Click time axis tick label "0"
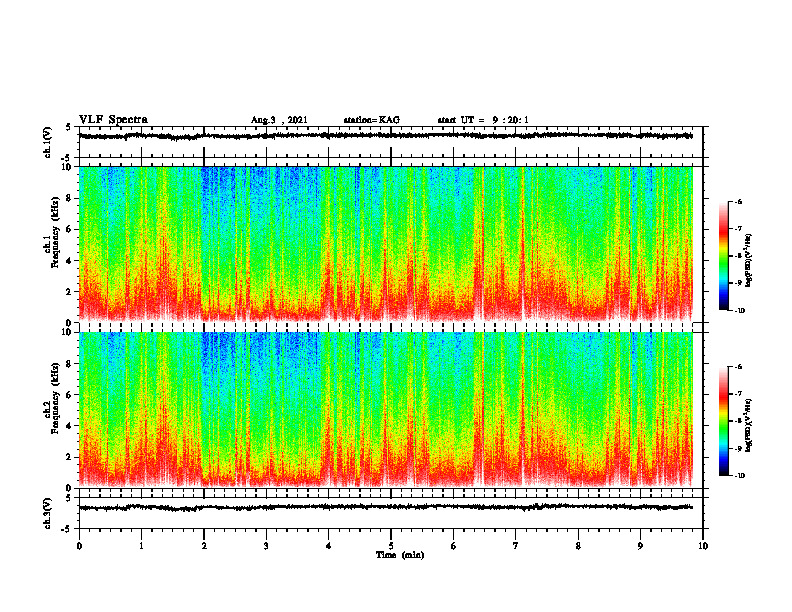The height and width of the screenshot is (612, 792). pyautogui.click(x=79, y=546)
